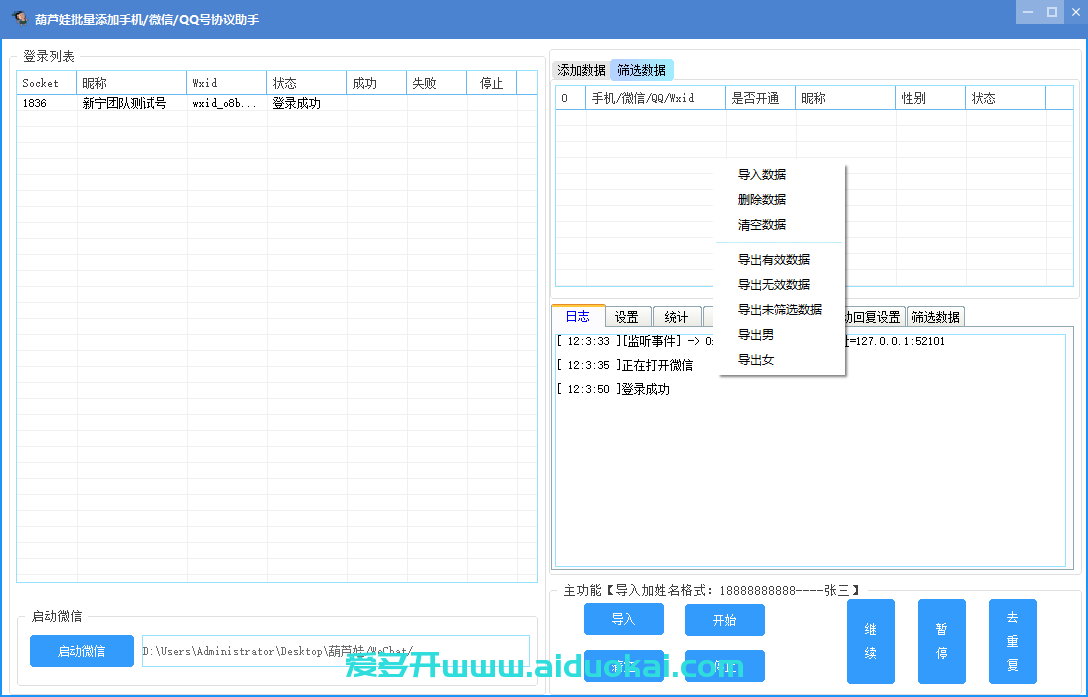Choose 删除数据 from the context menu
This screenshot has height=697, width=1088.
click(x=762, y=199)
